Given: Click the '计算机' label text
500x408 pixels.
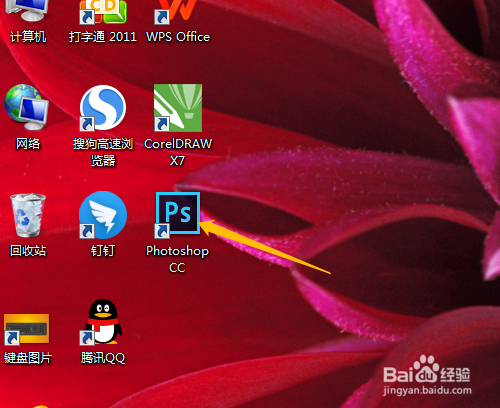Looking at the screenshot, I should pyautogui.click(x=28, y=37).
